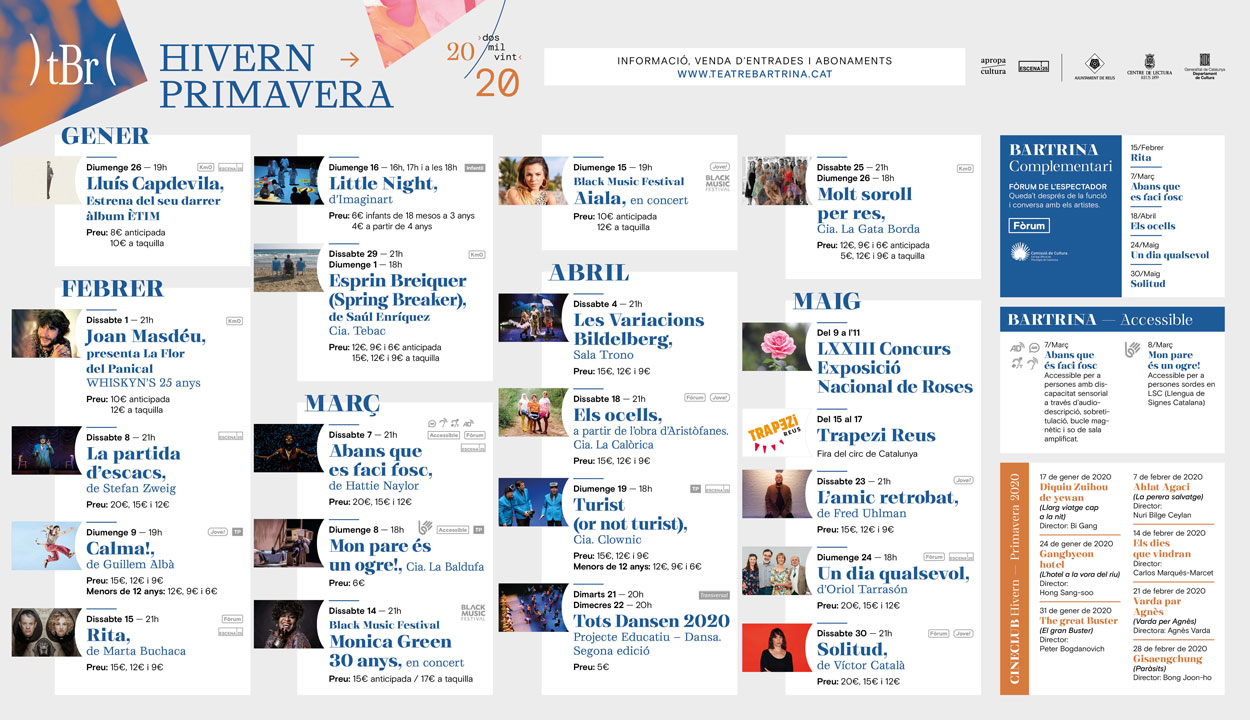Click the dos mil vint 2020 emblem

tap(483, 65)
